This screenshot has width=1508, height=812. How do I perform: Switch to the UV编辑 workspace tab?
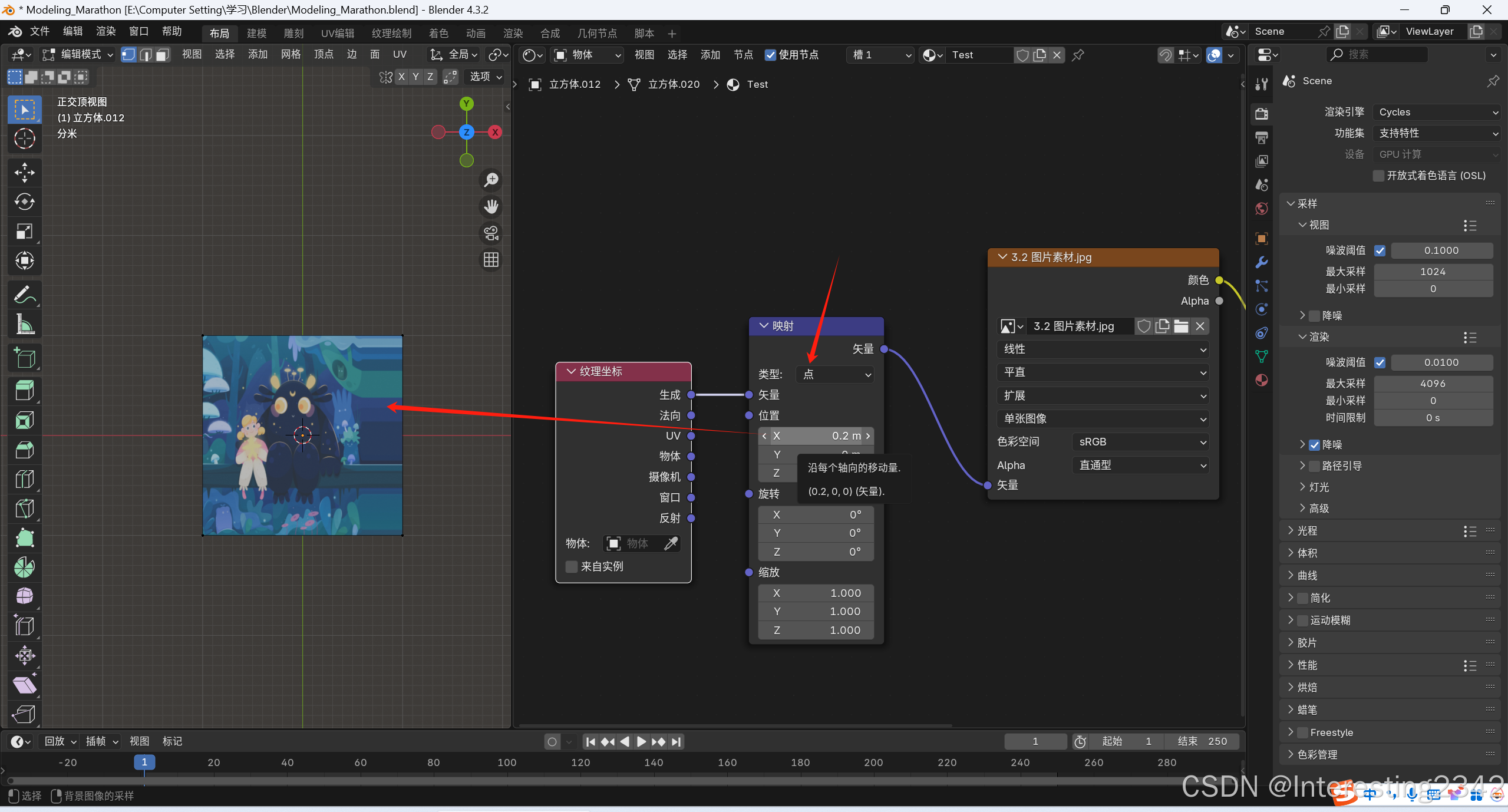pos(338,33)
